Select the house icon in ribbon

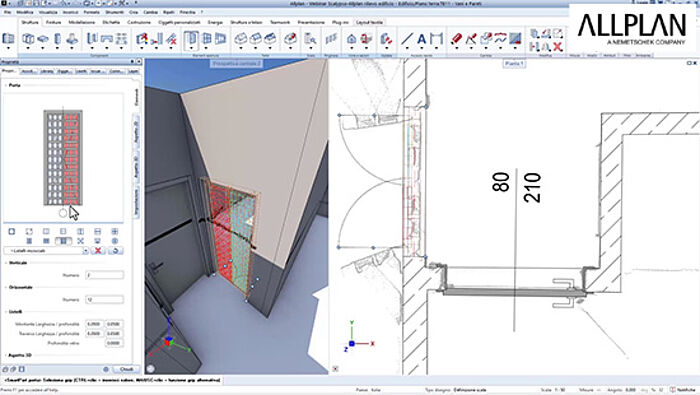pyautogui.click(x=351, y=39)
